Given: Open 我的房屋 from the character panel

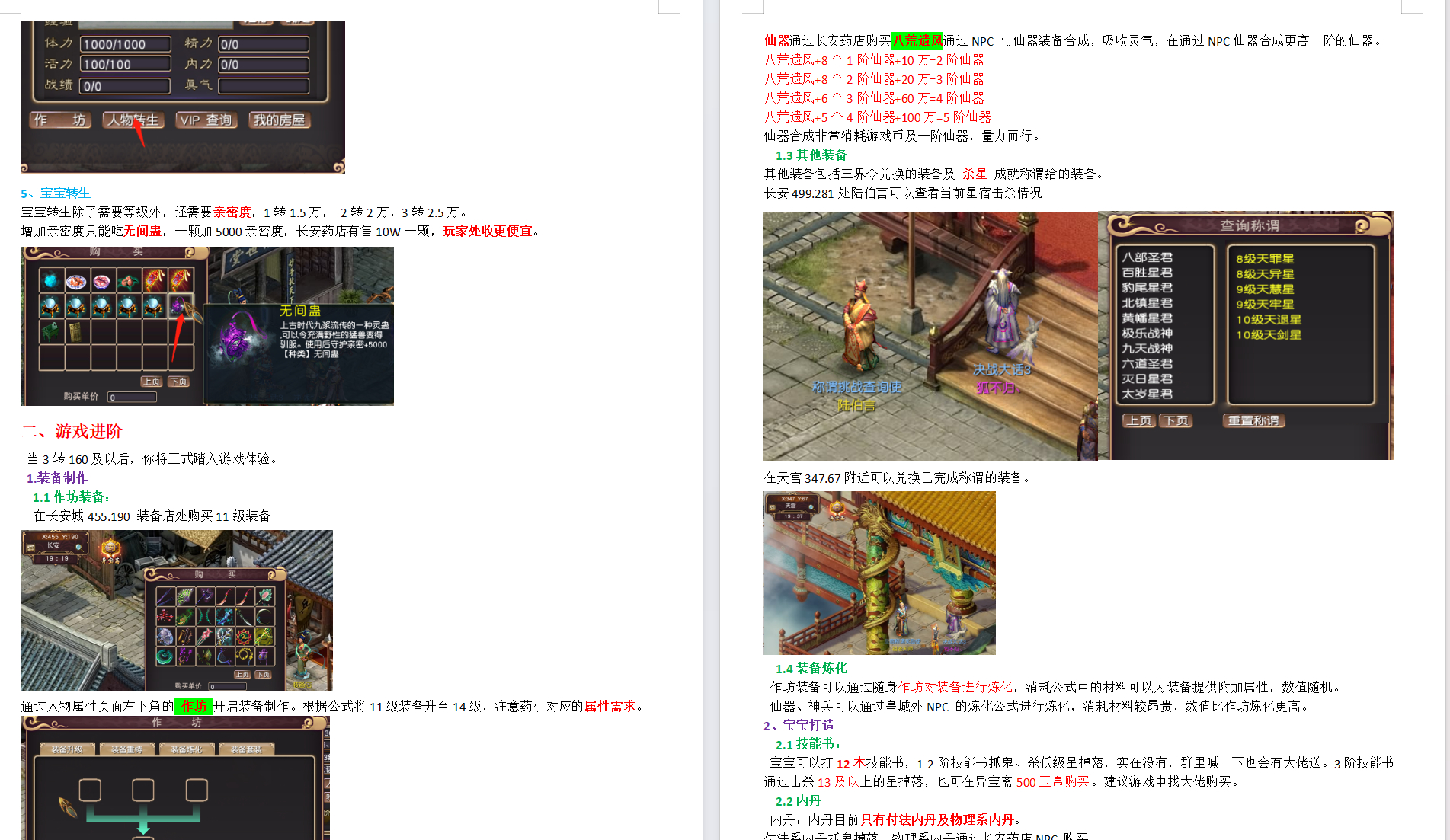Looking at the screenshot, I should 281,120.
